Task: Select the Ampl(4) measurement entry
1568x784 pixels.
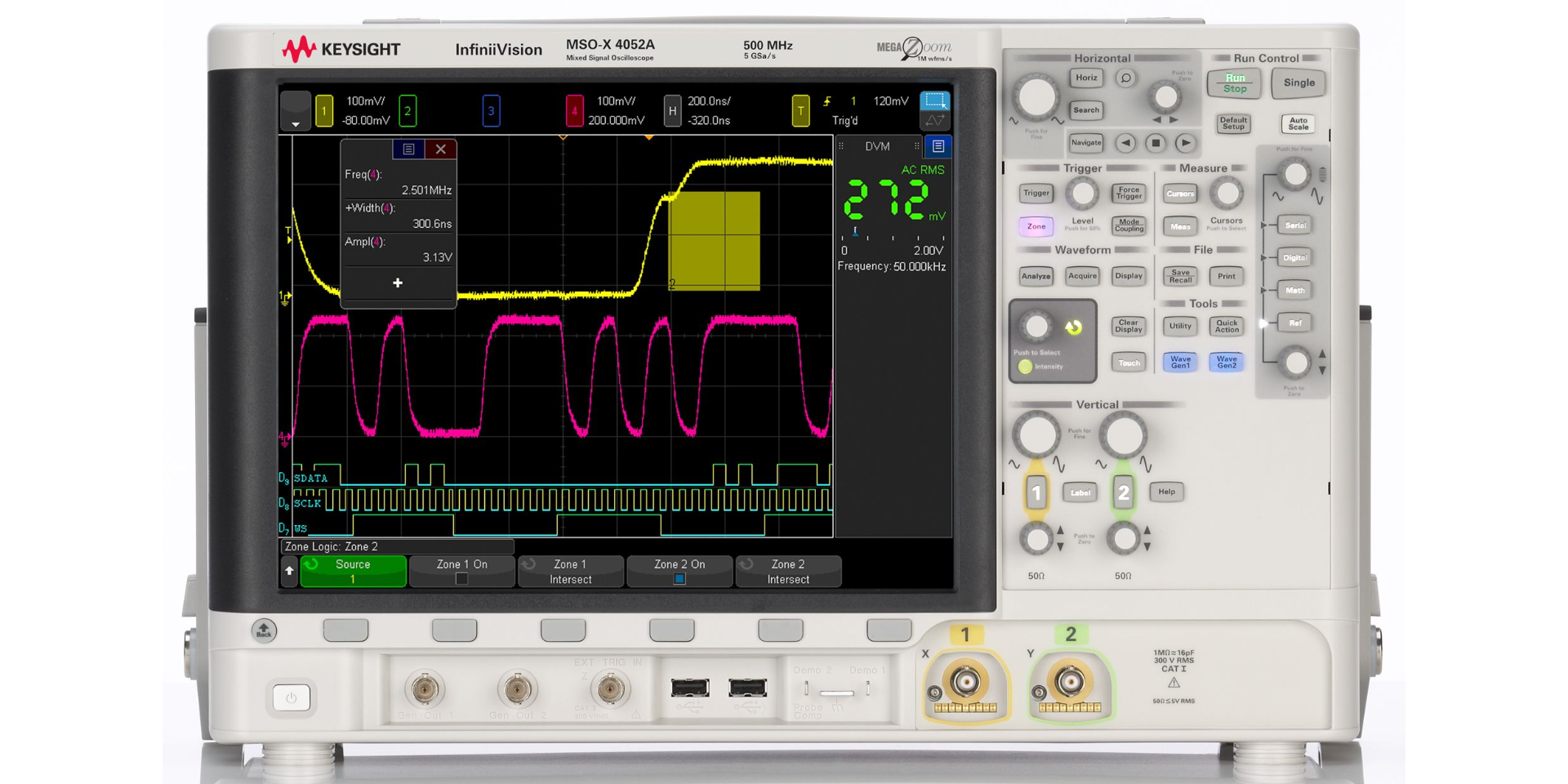Action: (398, 249)
